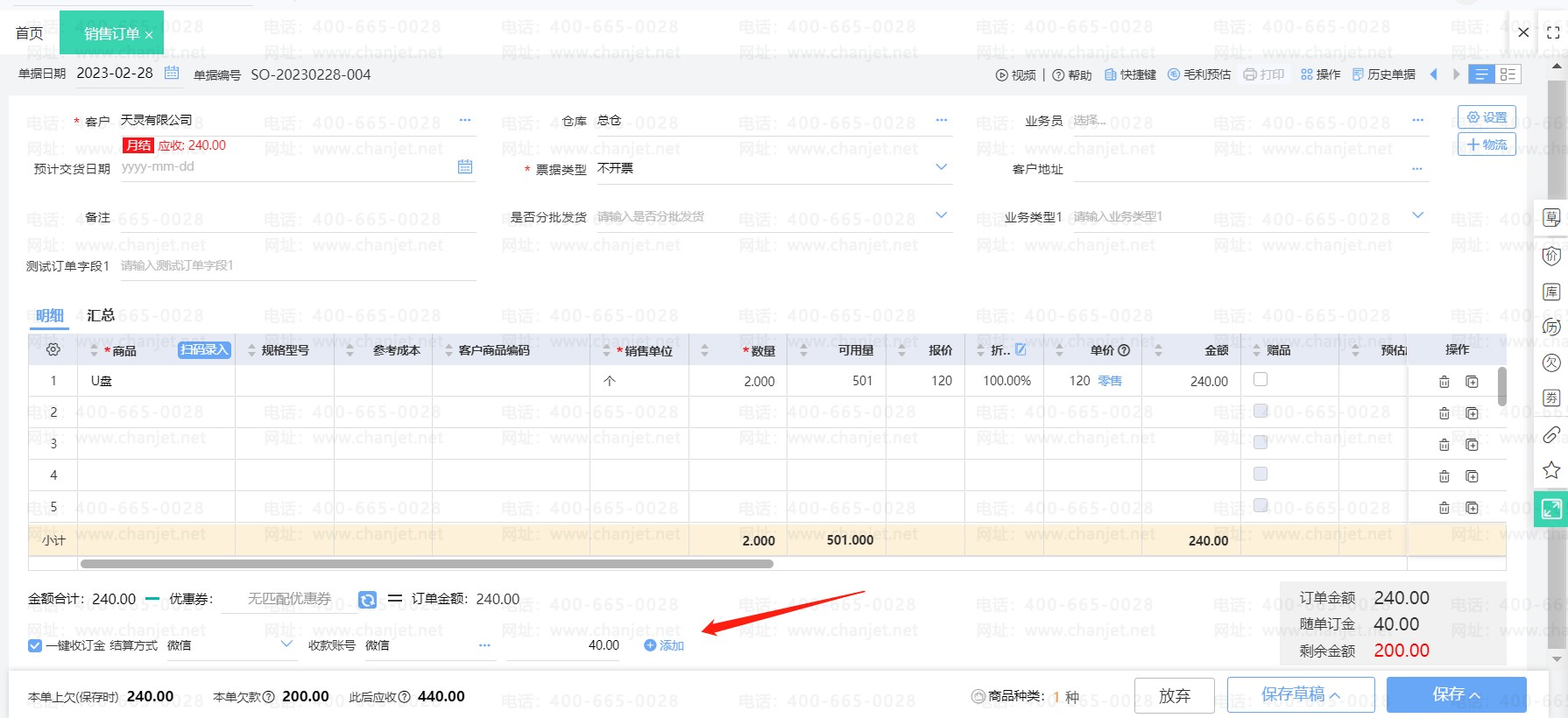Open the calendar for 单据日期
This screenshot has width=1568, height=718.
click(x=172, y=73)
